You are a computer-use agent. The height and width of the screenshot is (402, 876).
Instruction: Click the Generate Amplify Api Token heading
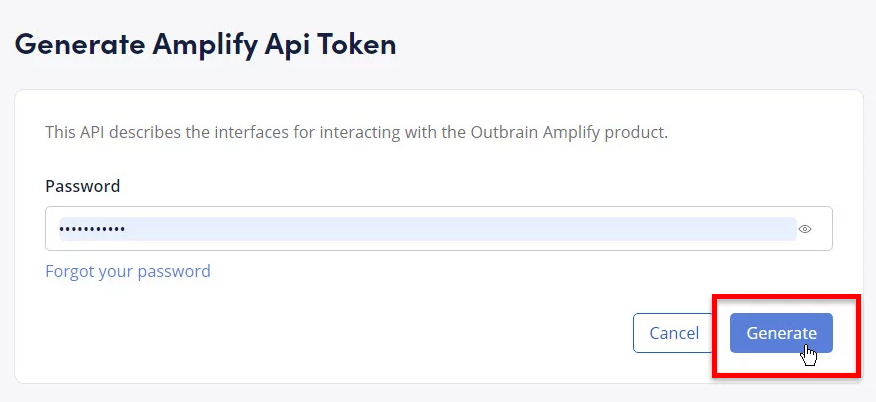click(205, 44)
